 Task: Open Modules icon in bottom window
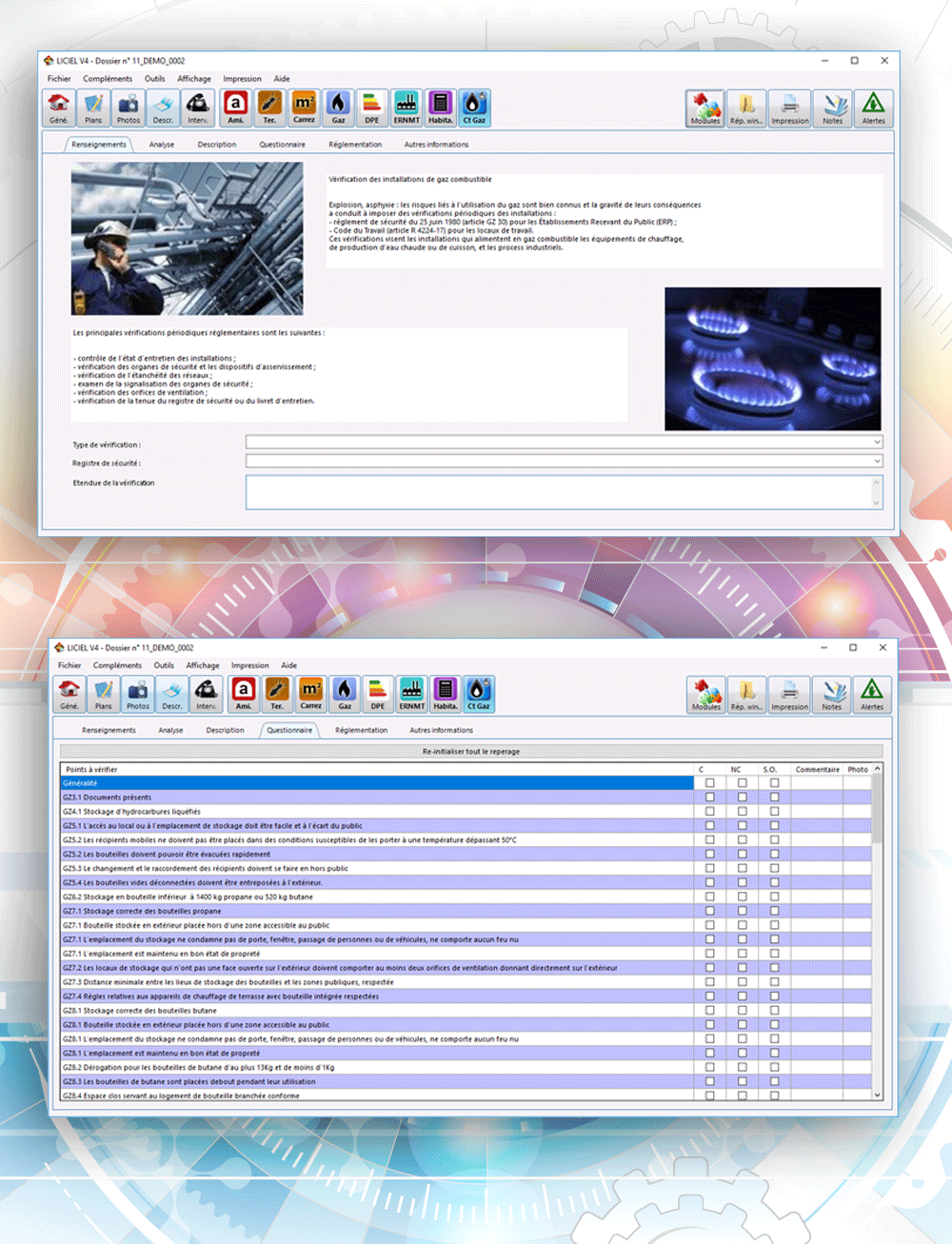(706, 695)
